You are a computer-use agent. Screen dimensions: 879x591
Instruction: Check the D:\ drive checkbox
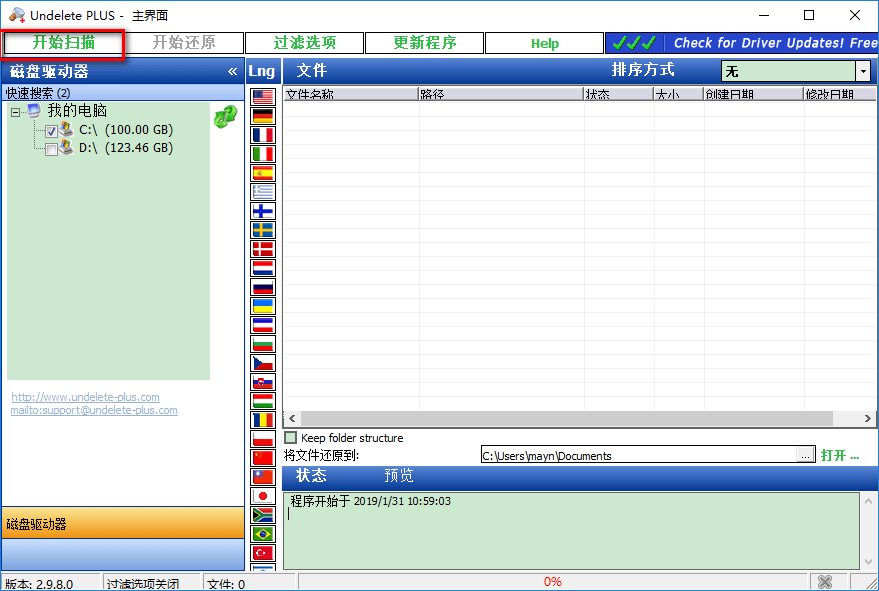[x=51, y=149]
